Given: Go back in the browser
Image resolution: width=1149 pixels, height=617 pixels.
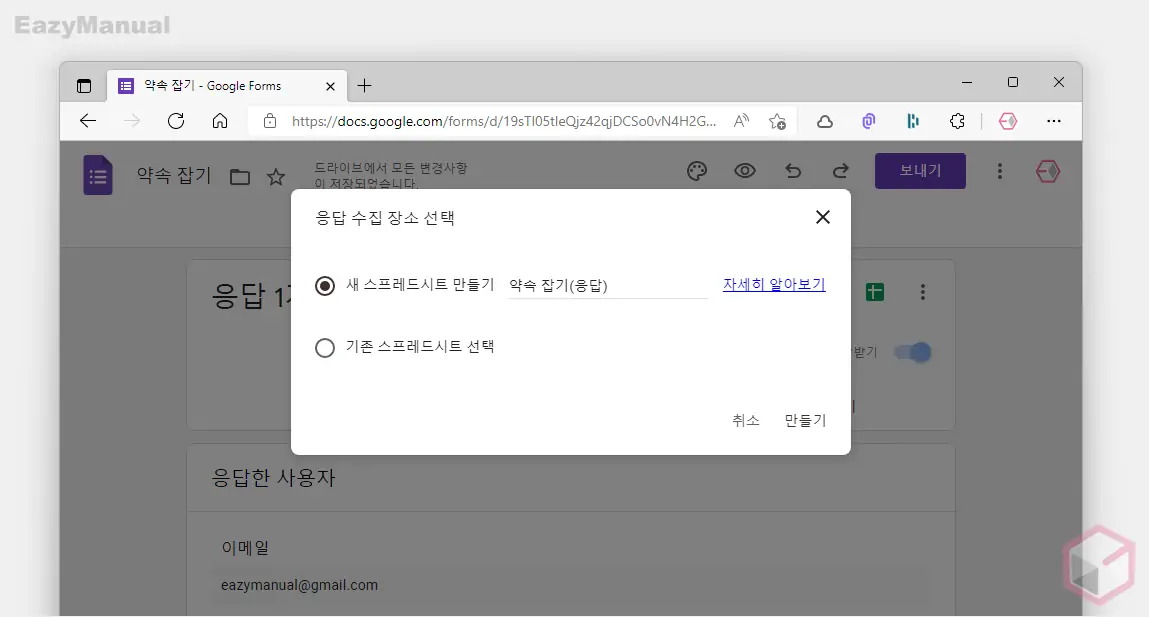Looking at the screenshot, I should [x=88, y=121].
